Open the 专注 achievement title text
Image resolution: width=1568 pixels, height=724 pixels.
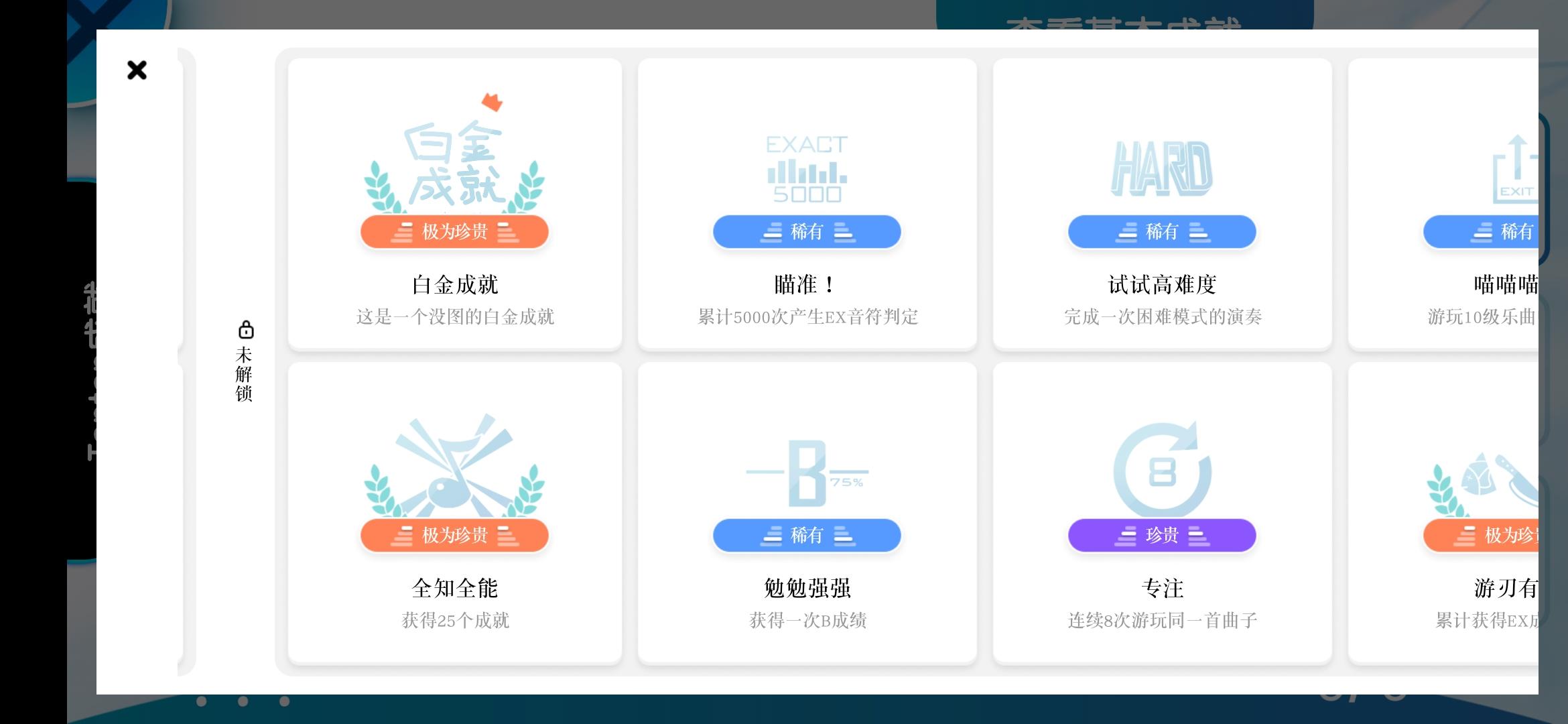point(1162,589)
